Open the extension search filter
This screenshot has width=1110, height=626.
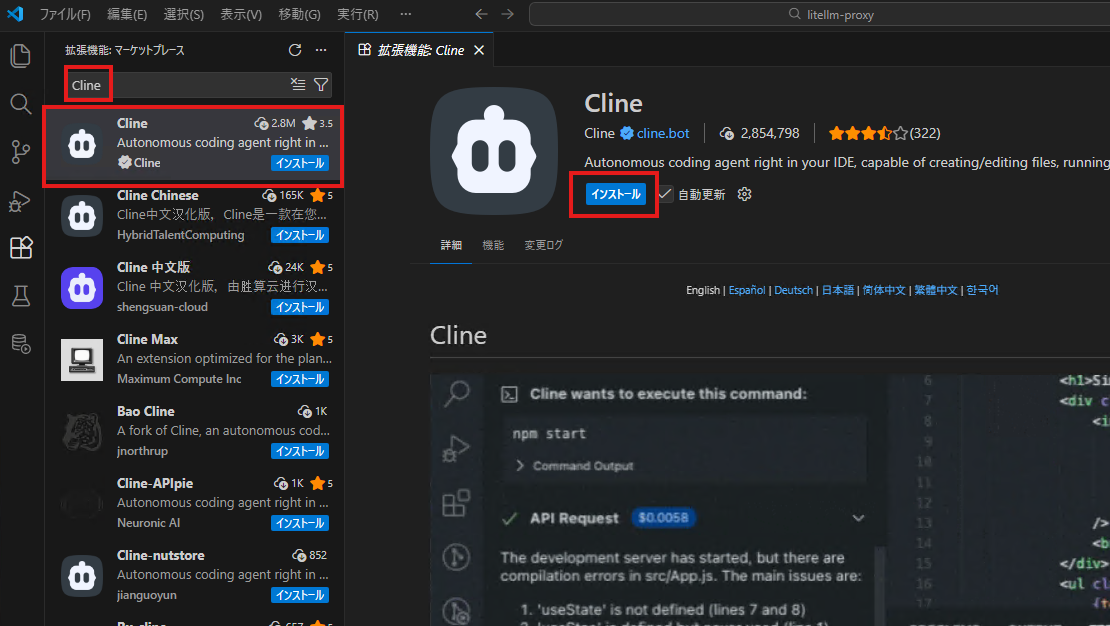click(x=321, y=84)
